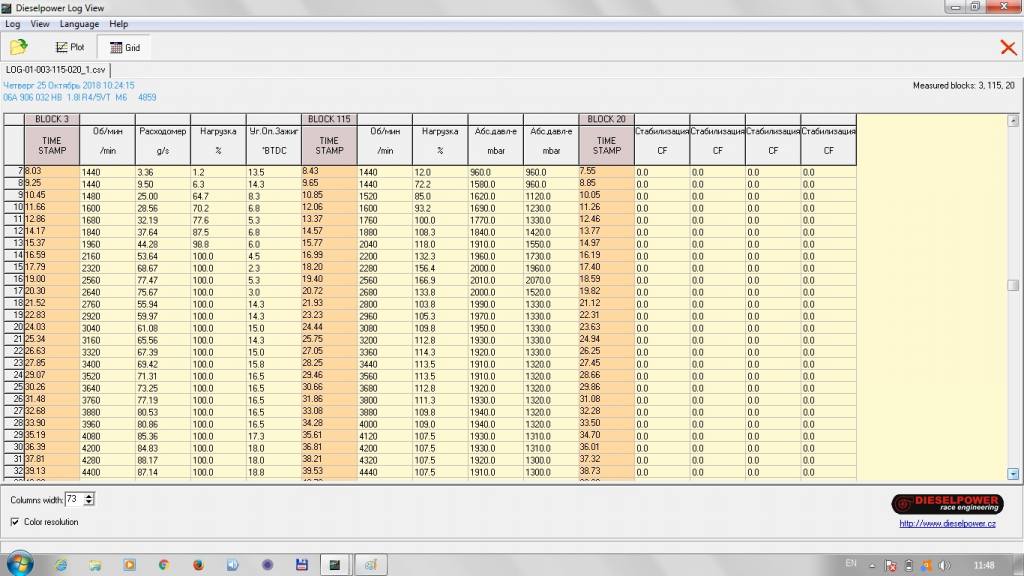Switch to the Plot view
1024x576 pixels.
click(70, 47)
